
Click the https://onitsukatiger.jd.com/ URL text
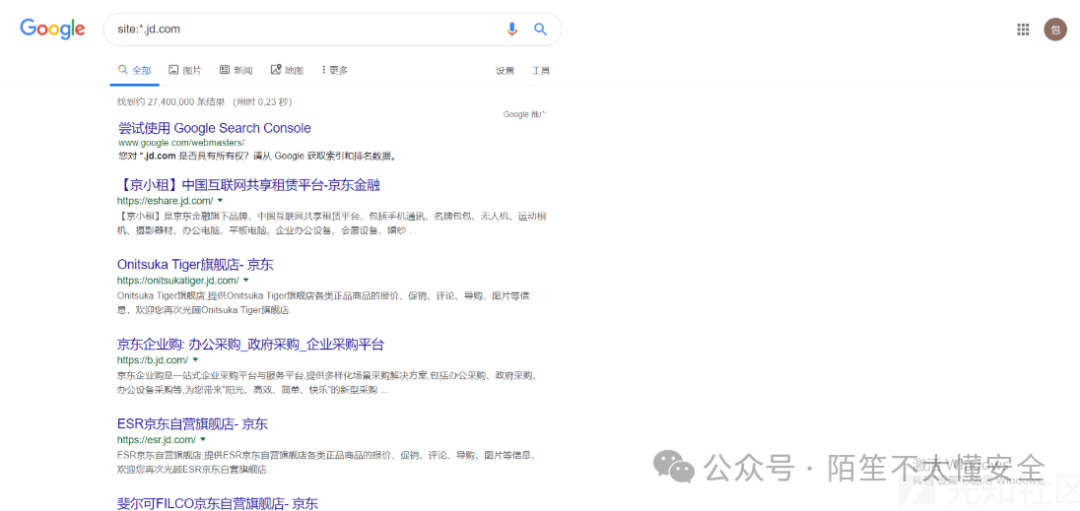point(178,280)
